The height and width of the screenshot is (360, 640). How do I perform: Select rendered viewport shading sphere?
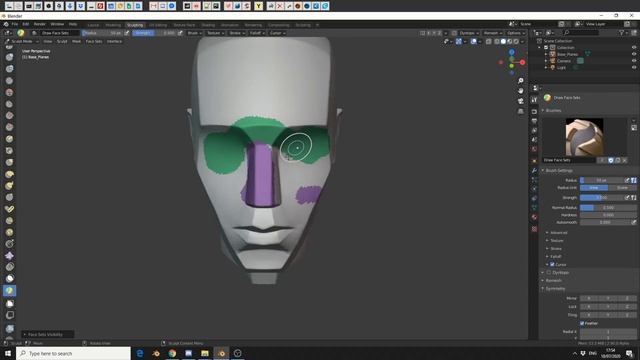click(516, 41)
